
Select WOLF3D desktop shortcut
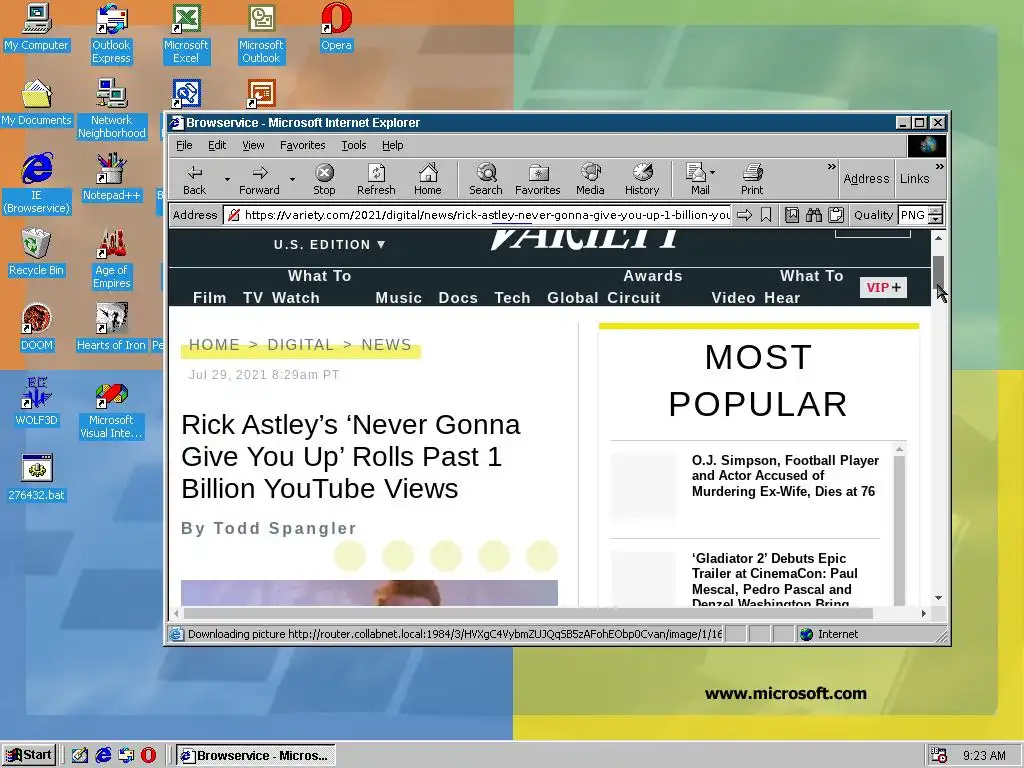click(37, 402)
